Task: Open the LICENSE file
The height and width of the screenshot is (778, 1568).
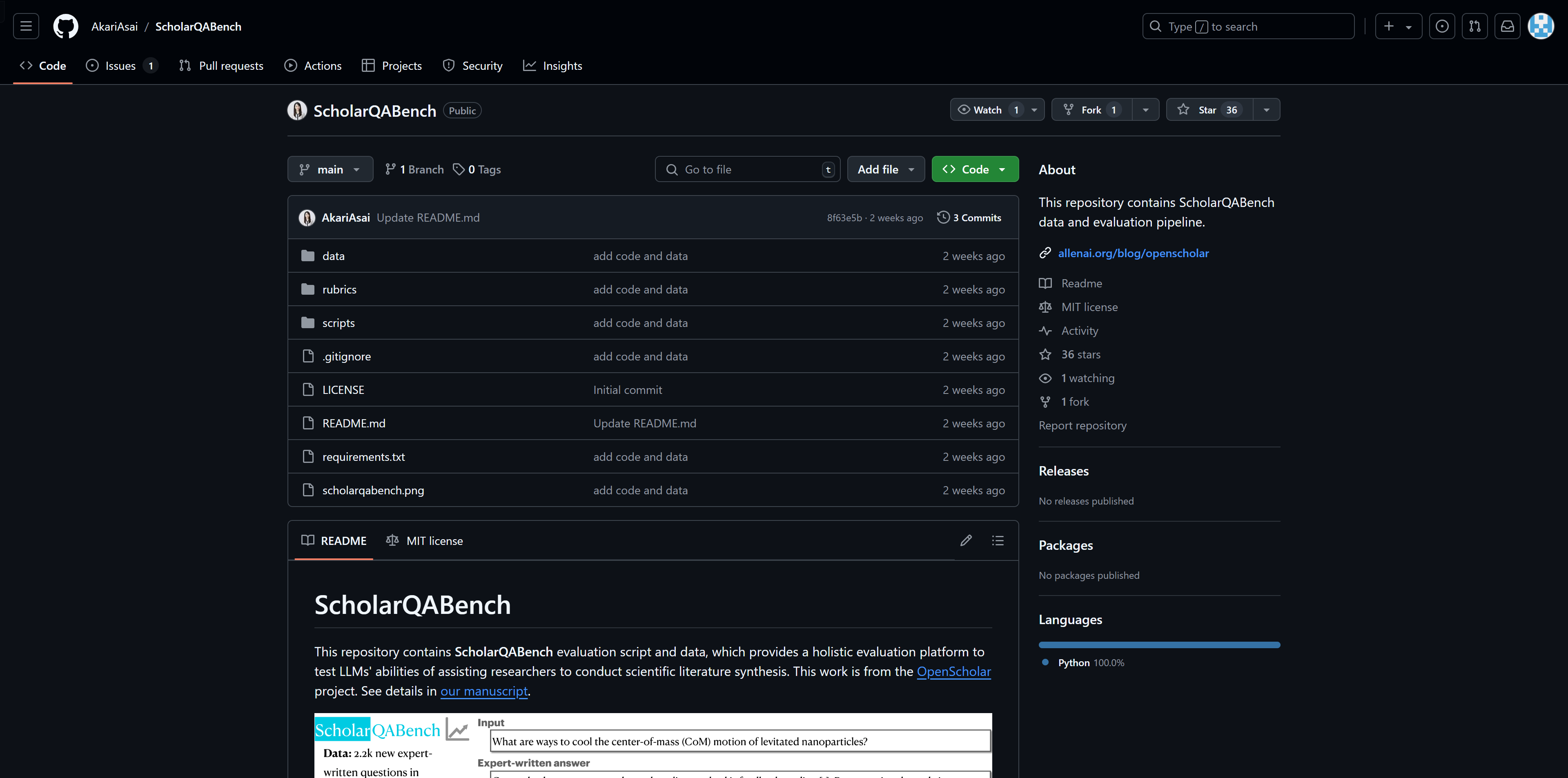Action: click(x=343, y=390)
